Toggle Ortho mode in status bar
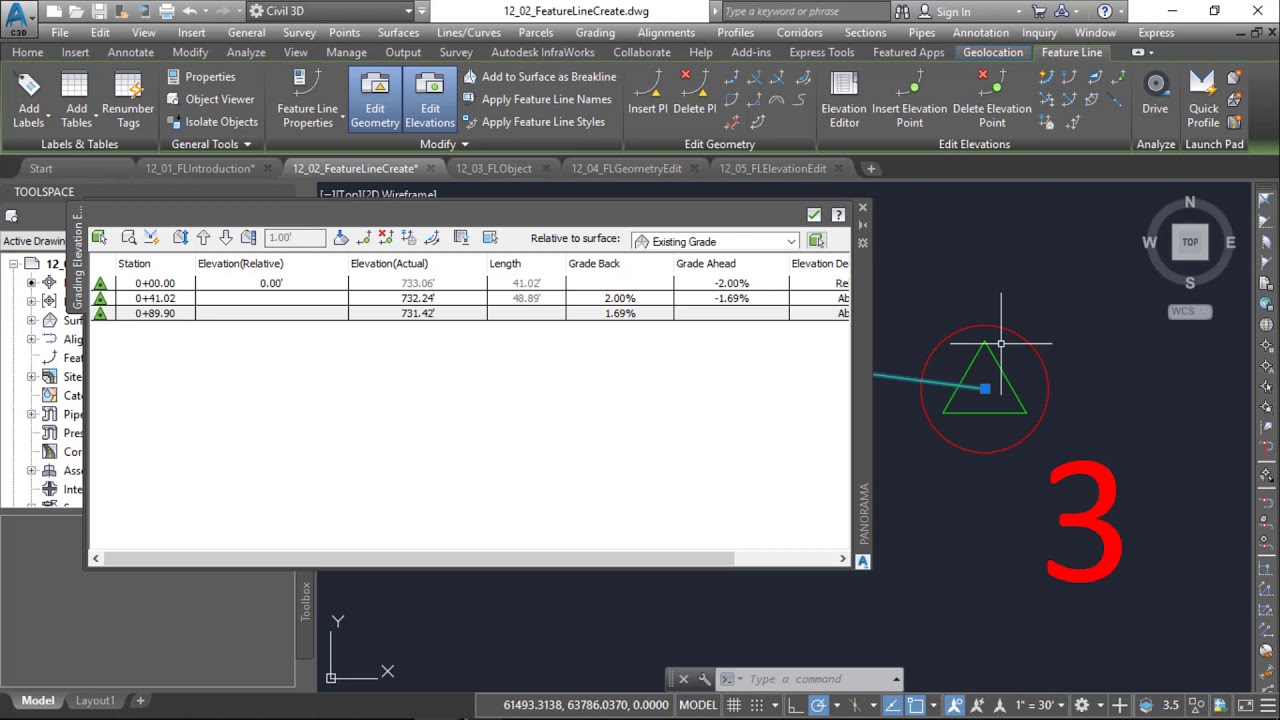Screen dimensions: 1280x720 point(795,705)
